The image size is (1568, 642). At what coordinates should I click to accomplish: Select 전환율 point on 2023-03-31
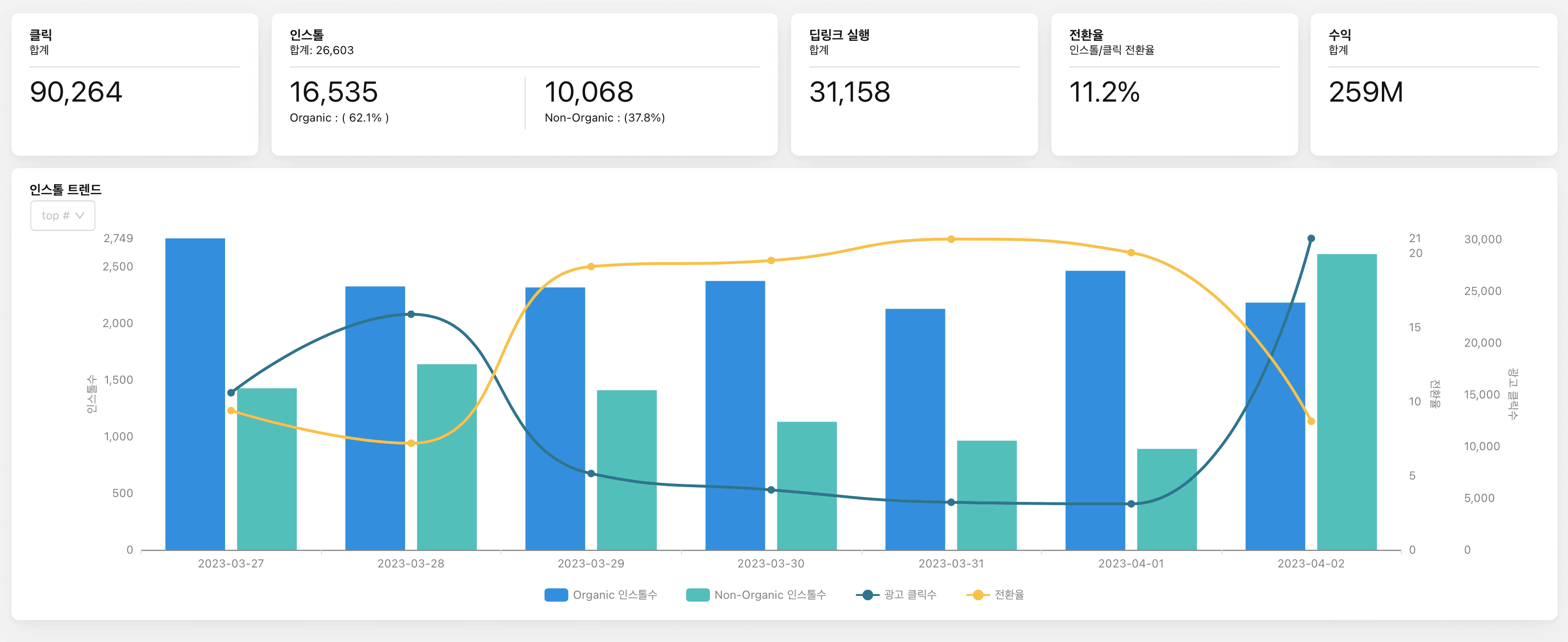(951, 239)
